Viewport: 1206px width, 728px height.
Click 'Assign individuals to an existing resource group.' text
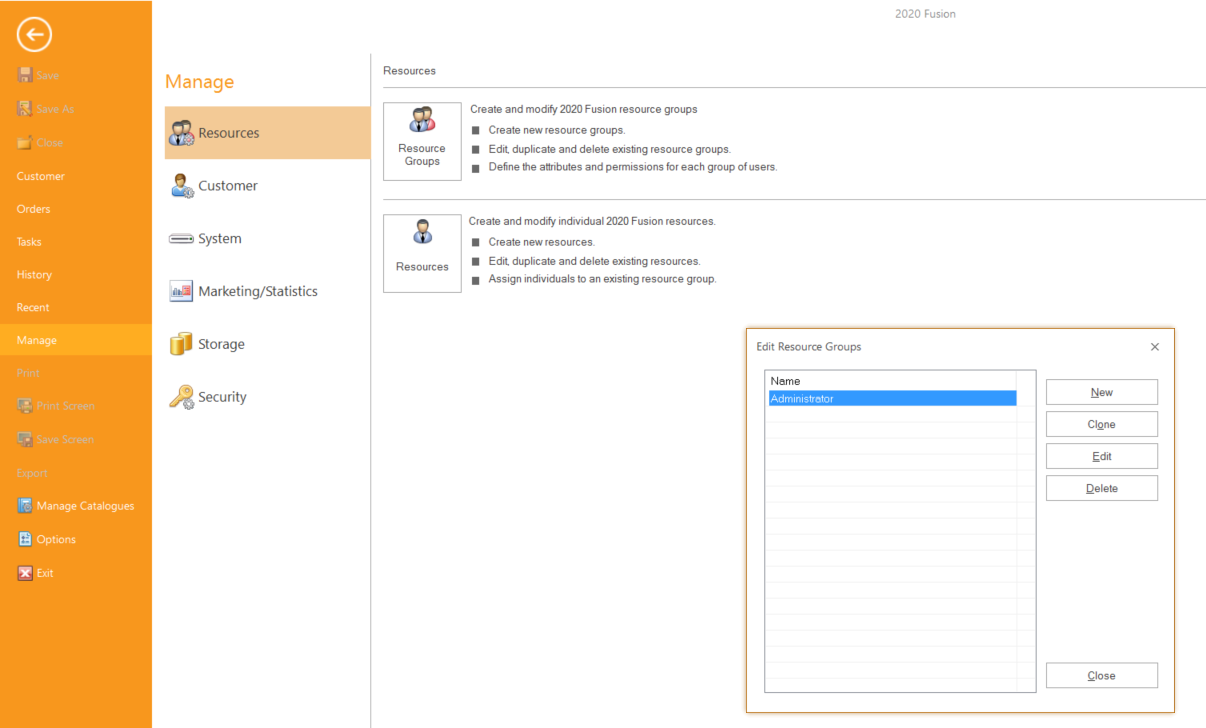coord(603,279)
